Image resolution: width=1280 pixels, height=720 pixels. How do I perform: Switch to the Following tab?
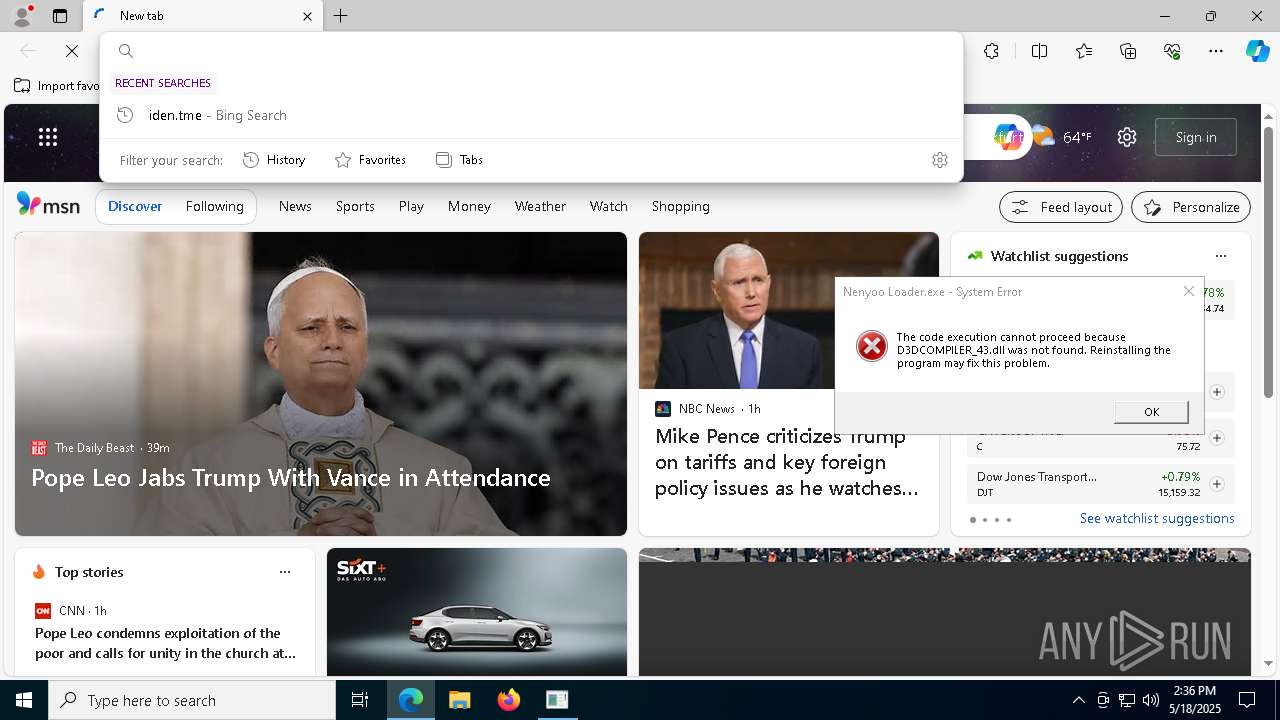point(214,206)
